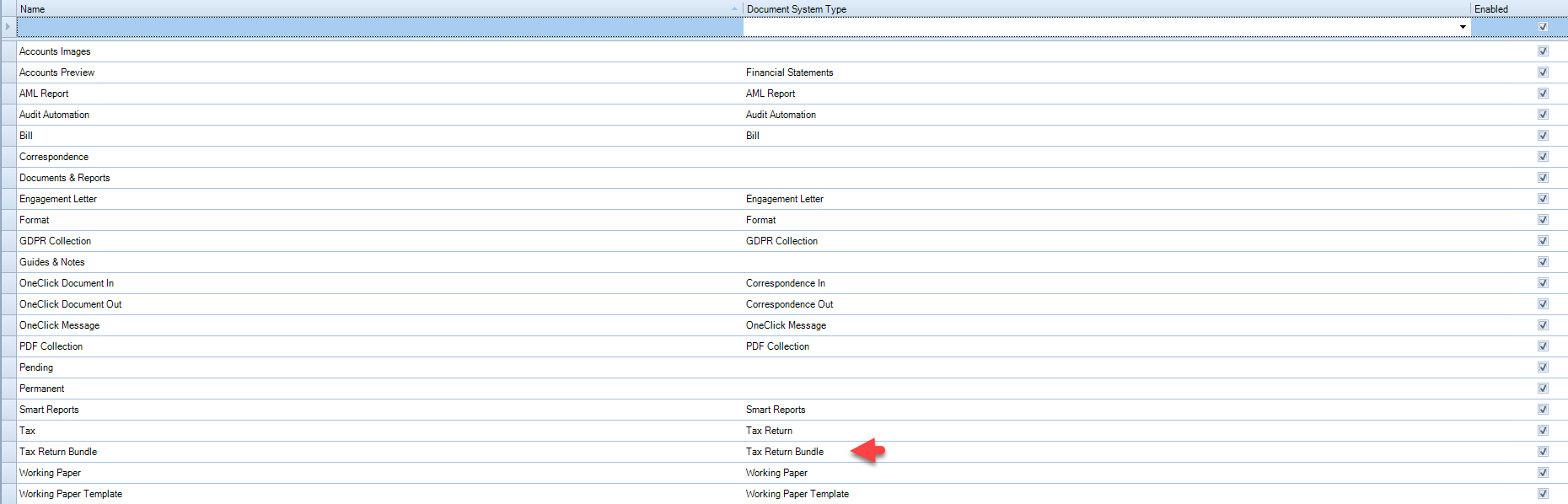The height and width of the screenshot is (504, 1568).
Task: Select the Working Paper Template system type cell
Action: click(x=1107, y=494)
